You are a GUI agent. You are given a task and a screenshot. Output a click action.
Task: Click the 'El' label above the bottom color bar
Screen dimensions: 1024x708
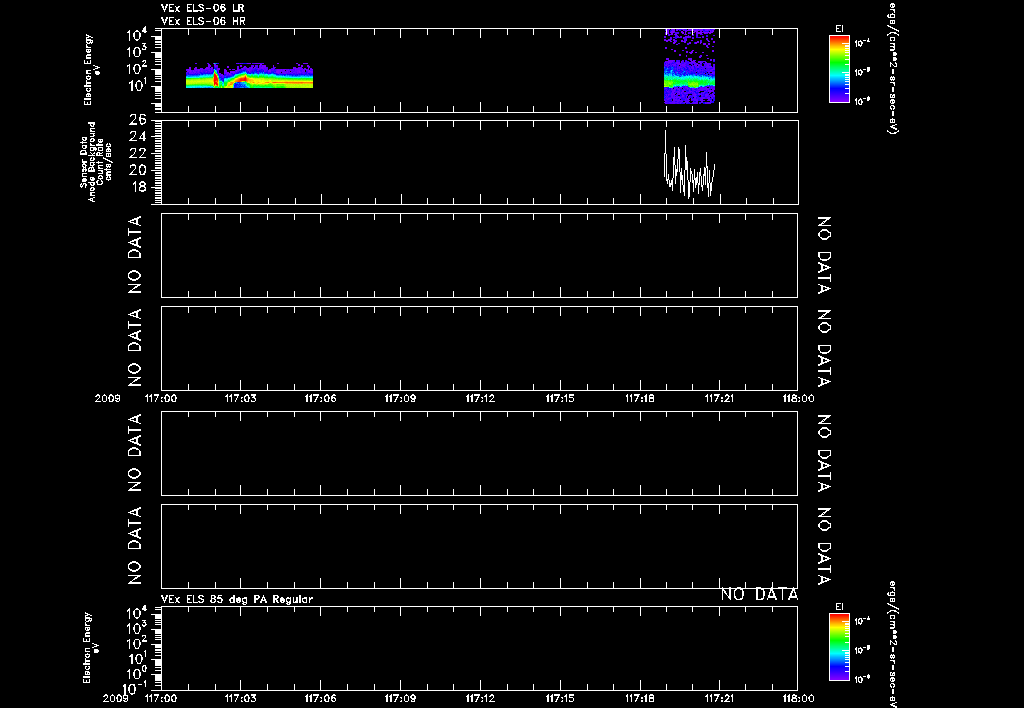(x=839, y=607)
